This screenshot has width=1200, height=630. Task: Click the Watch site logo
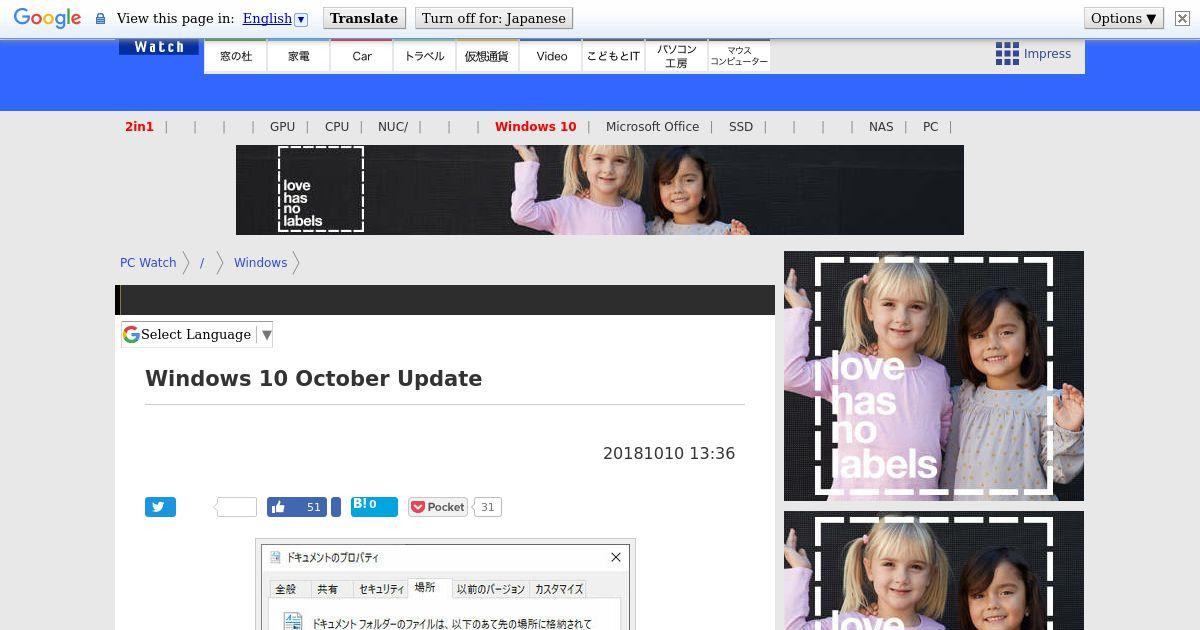pyautogui.click(x=159, y=47)
